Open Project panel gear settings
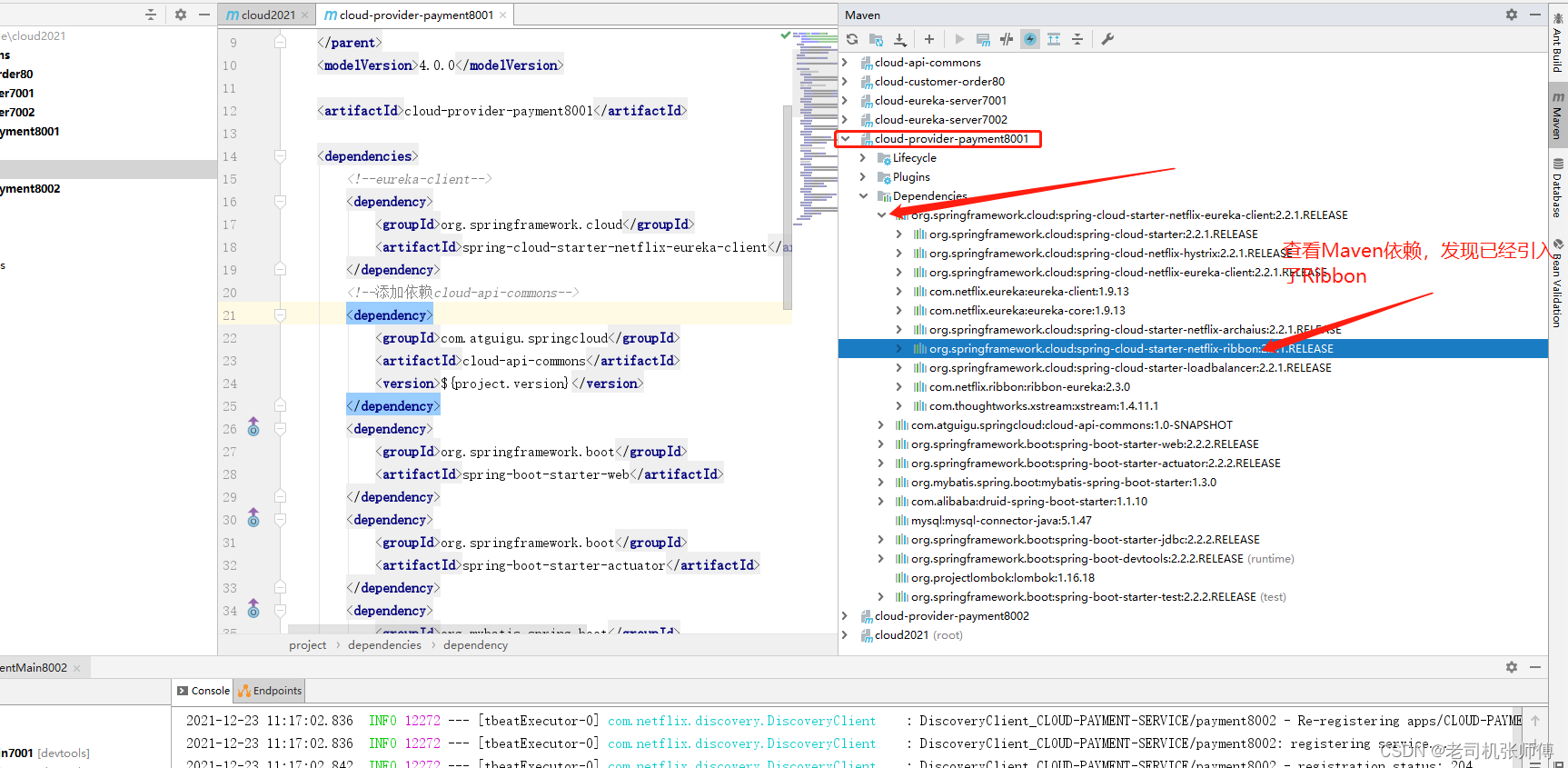Screen dimensions: 1568x768 coord(181,15)
